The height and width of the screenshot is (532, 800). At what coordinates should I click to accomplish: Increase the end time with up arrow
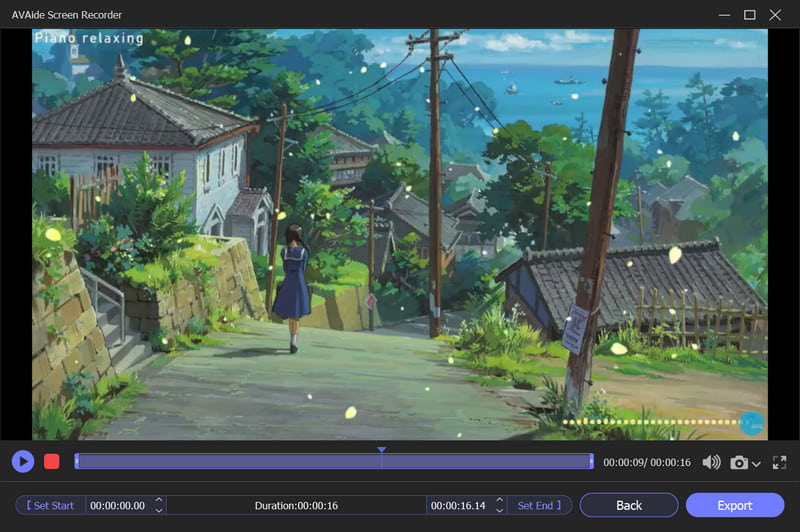[499, 500]
